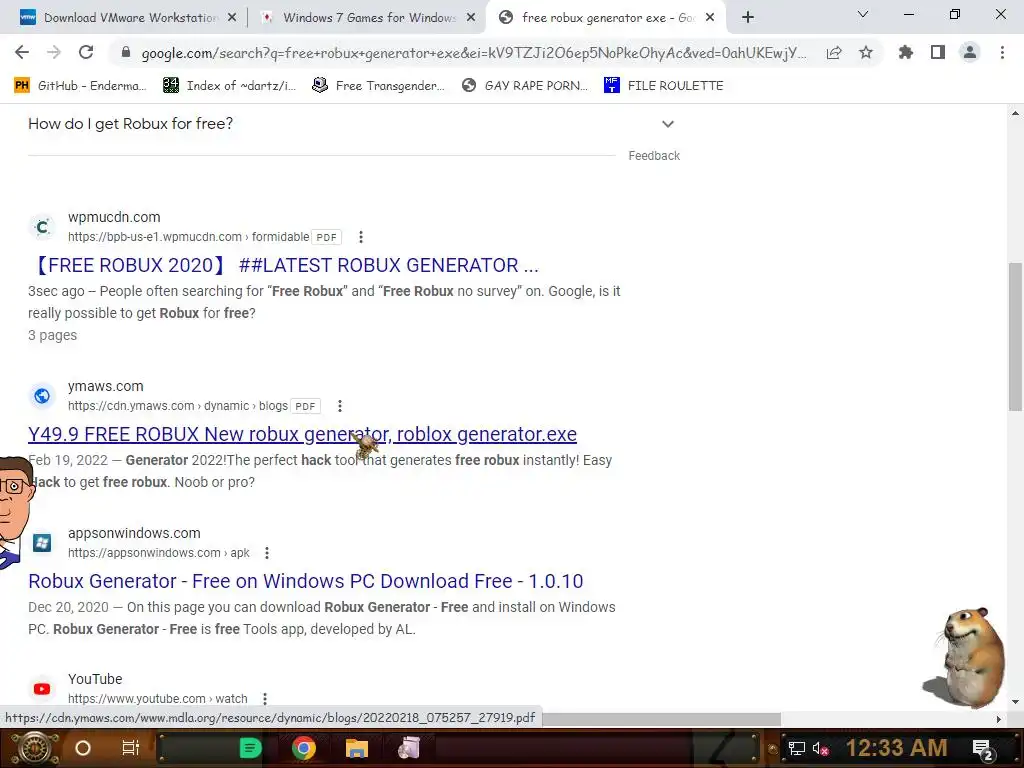Click the forward navigation arrow
The width and height of the screenshot is (1024, 768).
point(54,52)
